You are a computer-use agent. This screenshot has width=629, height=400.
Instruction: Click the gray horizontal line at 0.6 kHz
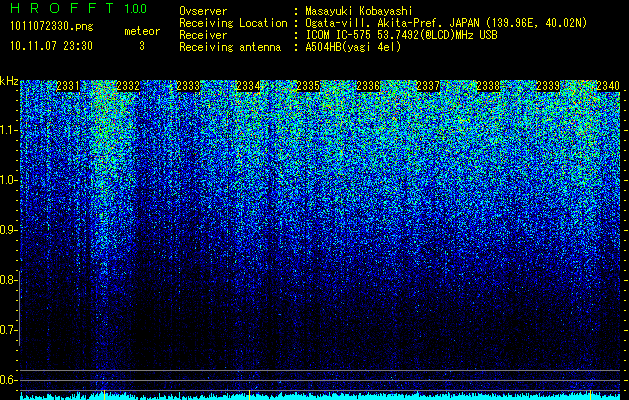click(x=320, y=380)
